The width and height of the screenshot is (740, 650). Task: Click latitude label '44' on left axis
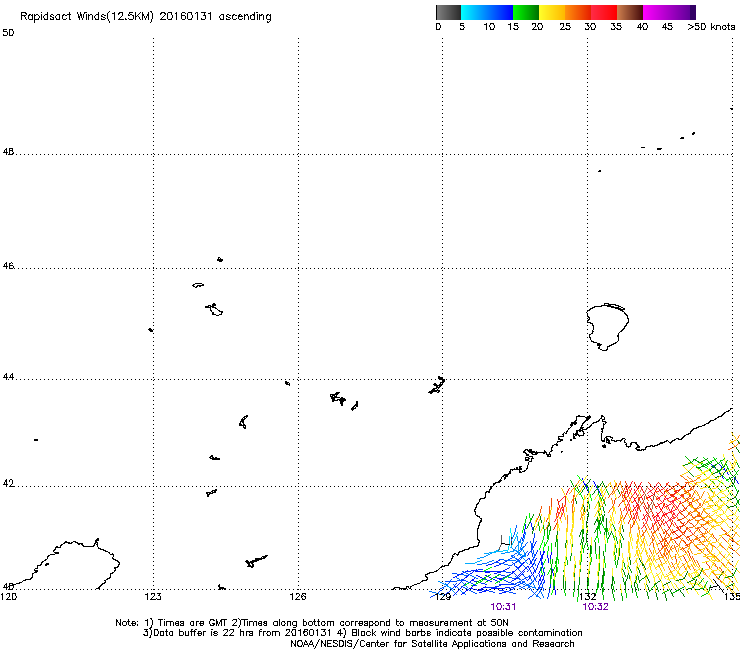pos(8,377)
